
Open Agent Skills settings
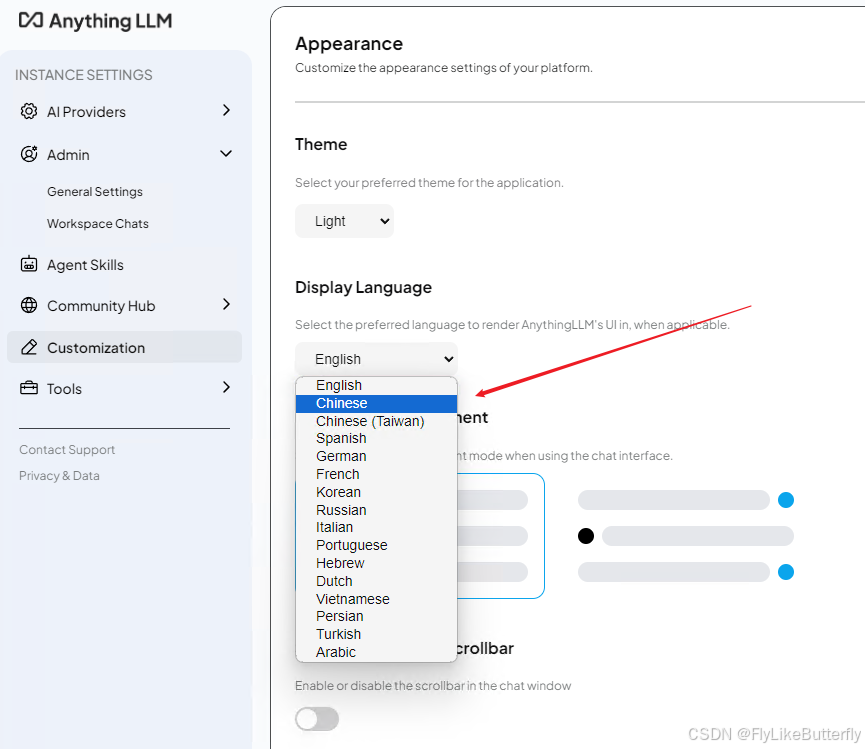pos(85,265)
